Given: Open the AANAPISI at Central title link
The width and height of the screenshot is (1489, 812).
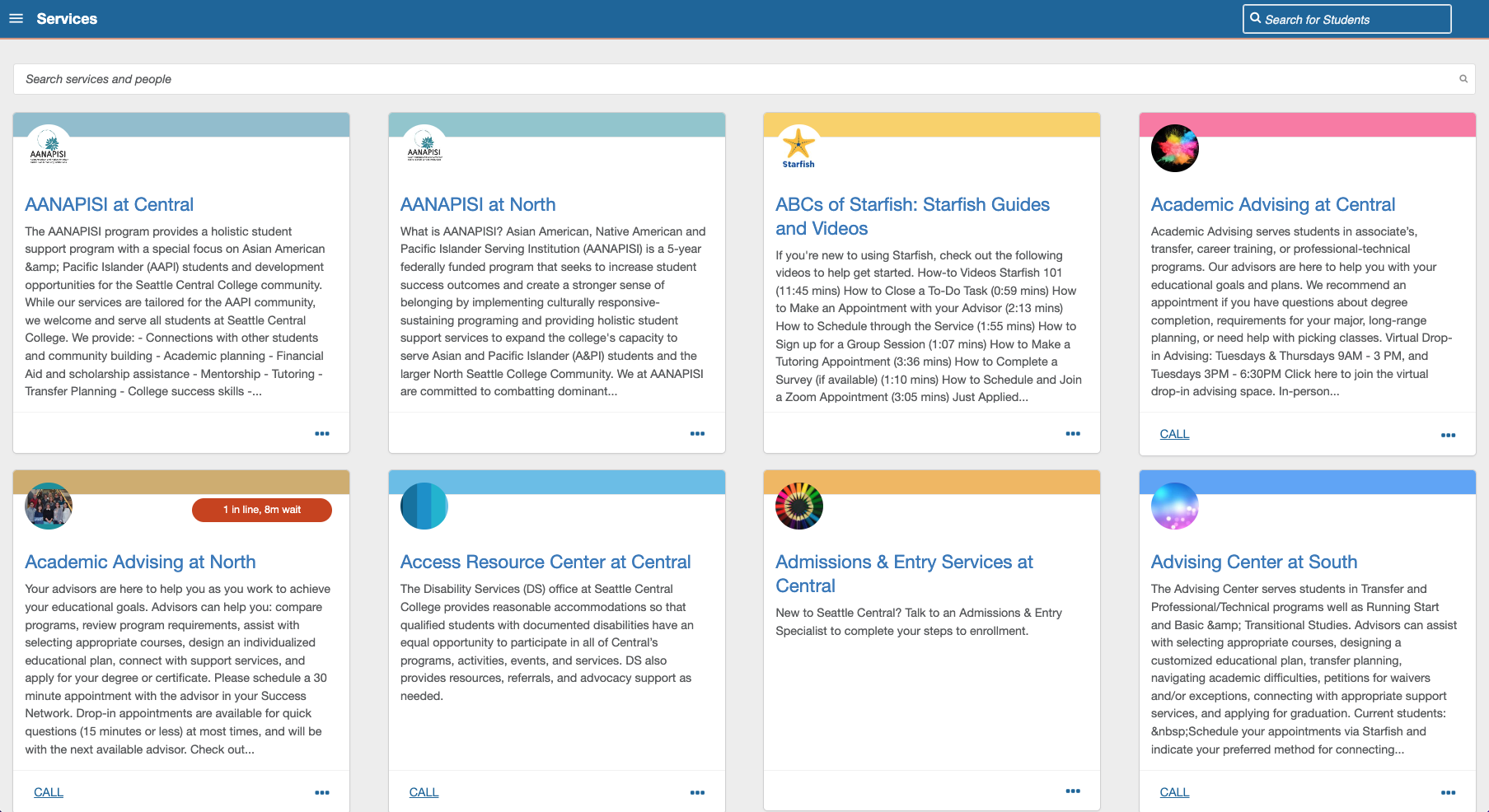Looking at the screenshot, I should pyautogui.click(x=109, y=204).
